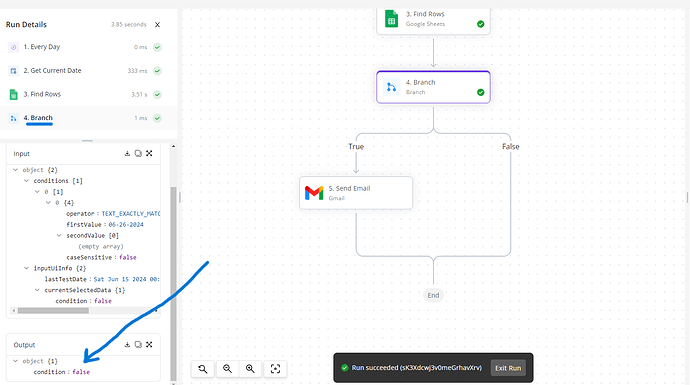This screenshot has width=690, height=385.
Task: Collapse the inputUiInfo node
Action: (x=26, y=268)
